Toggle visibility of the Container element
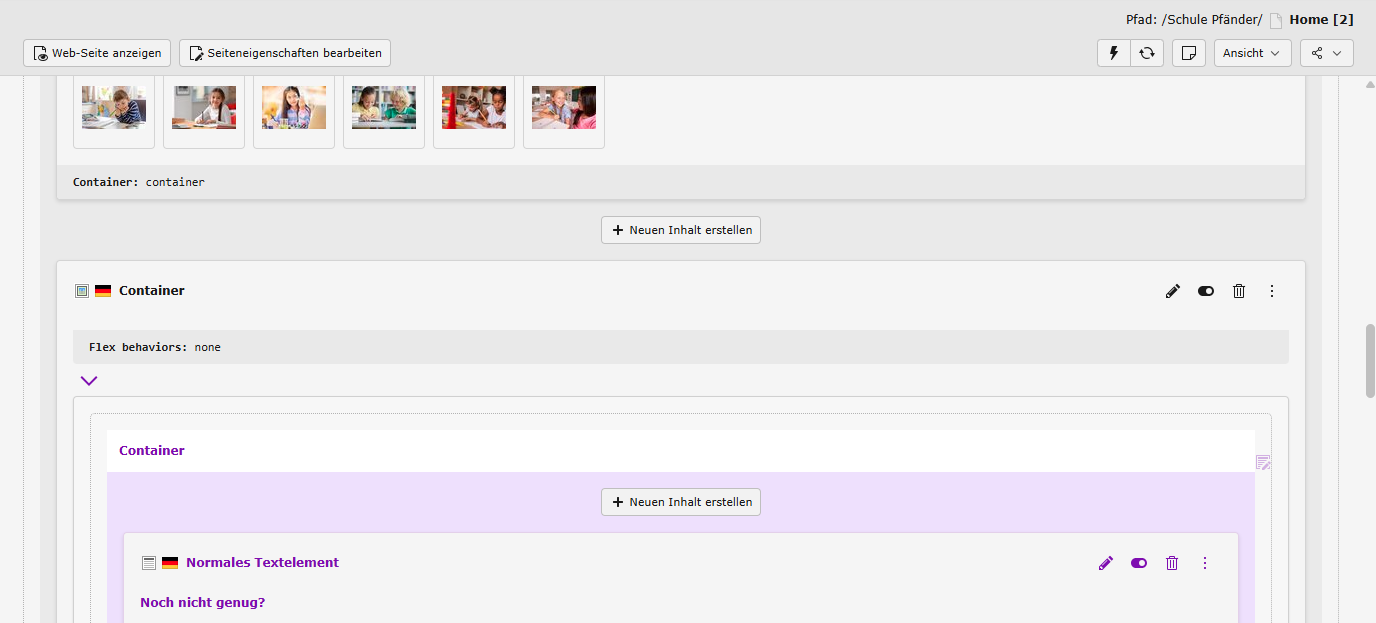 1206,291
